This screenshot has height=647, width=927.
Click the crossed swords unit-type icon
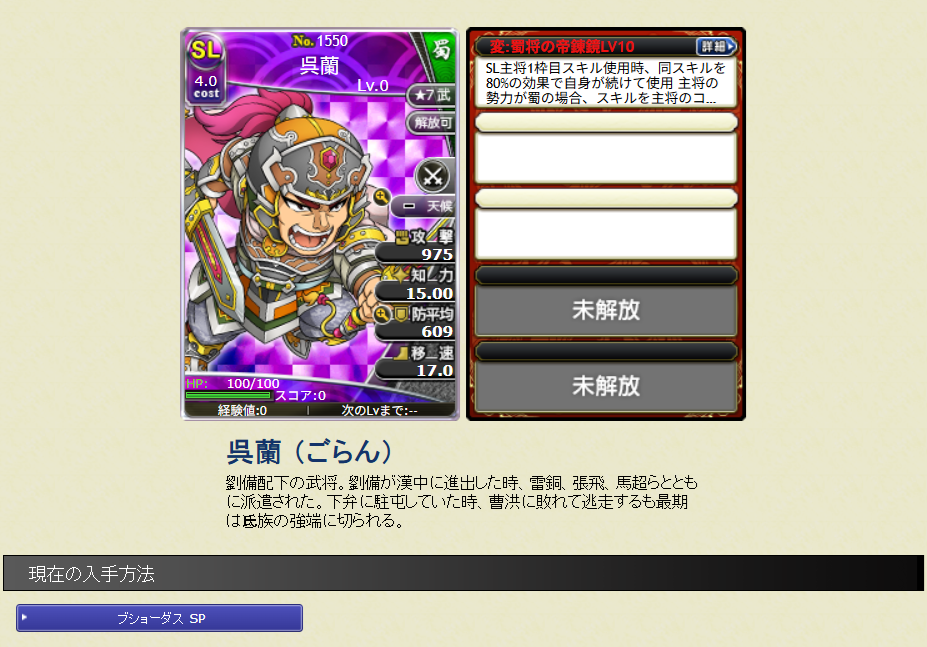click(433, 176)
